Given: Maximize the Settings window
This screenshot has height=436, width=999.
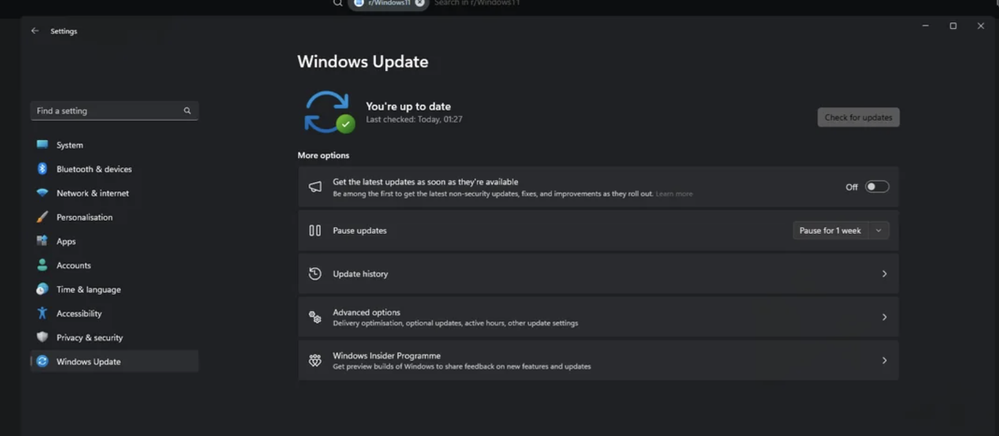Looking at the screenshot, I should pos(953,26).
